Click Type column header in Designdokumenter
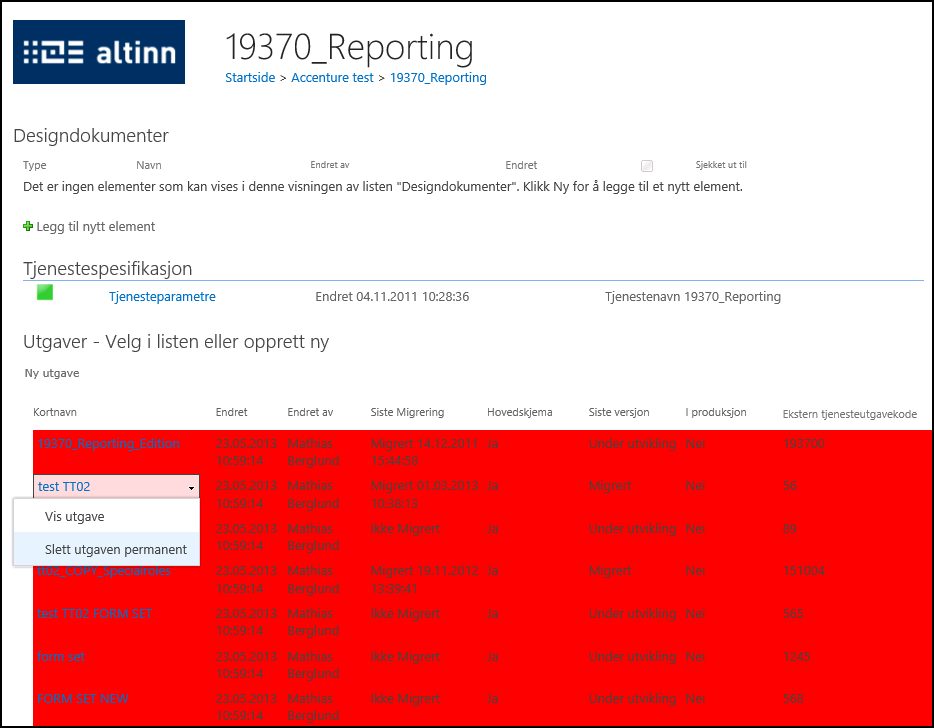The height and width of the screenshot is (728, 934). 35,165
